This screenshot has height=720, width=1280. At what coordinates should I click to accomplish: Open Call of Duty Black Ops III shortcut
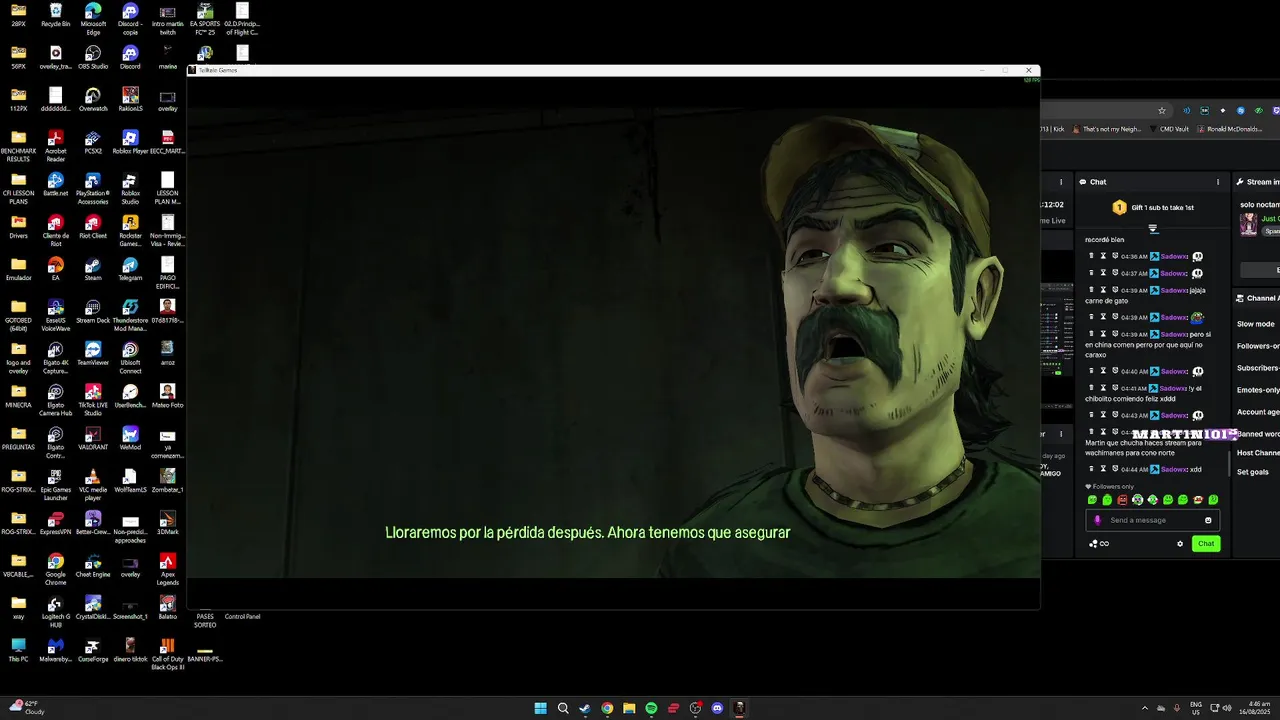click(167, 653)
